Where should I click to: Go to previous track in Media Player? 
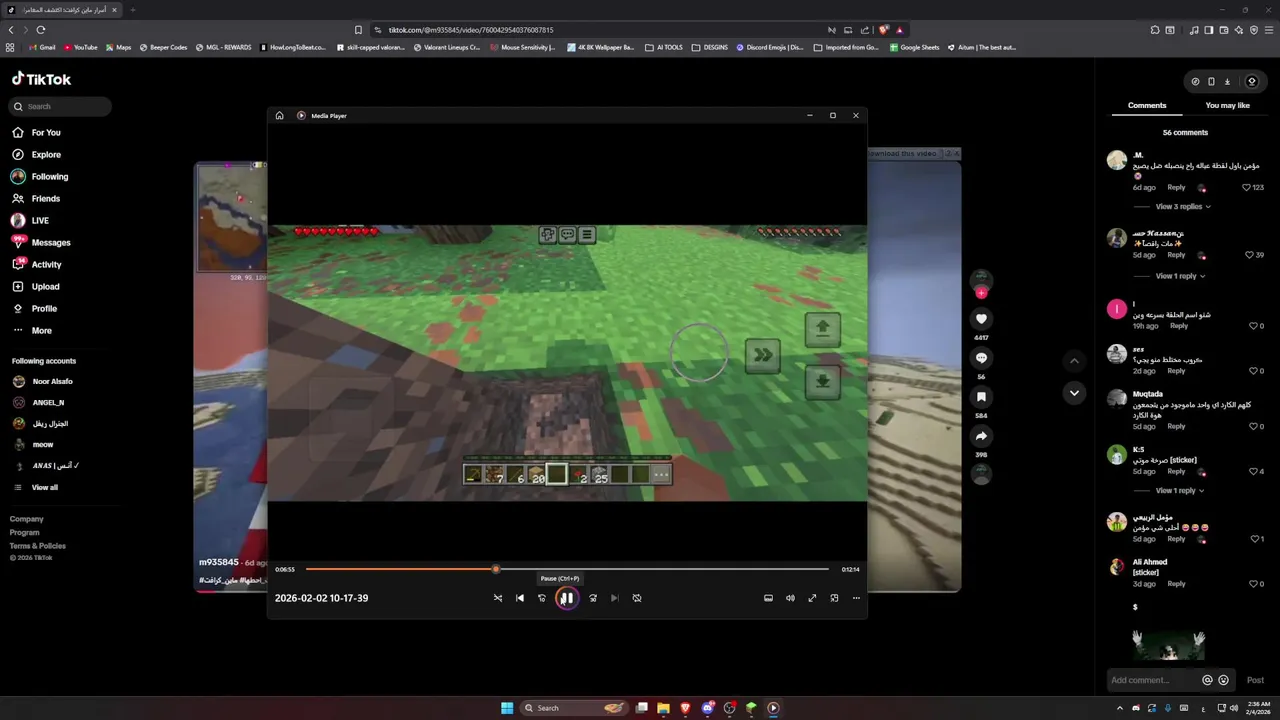click(520, 598)
